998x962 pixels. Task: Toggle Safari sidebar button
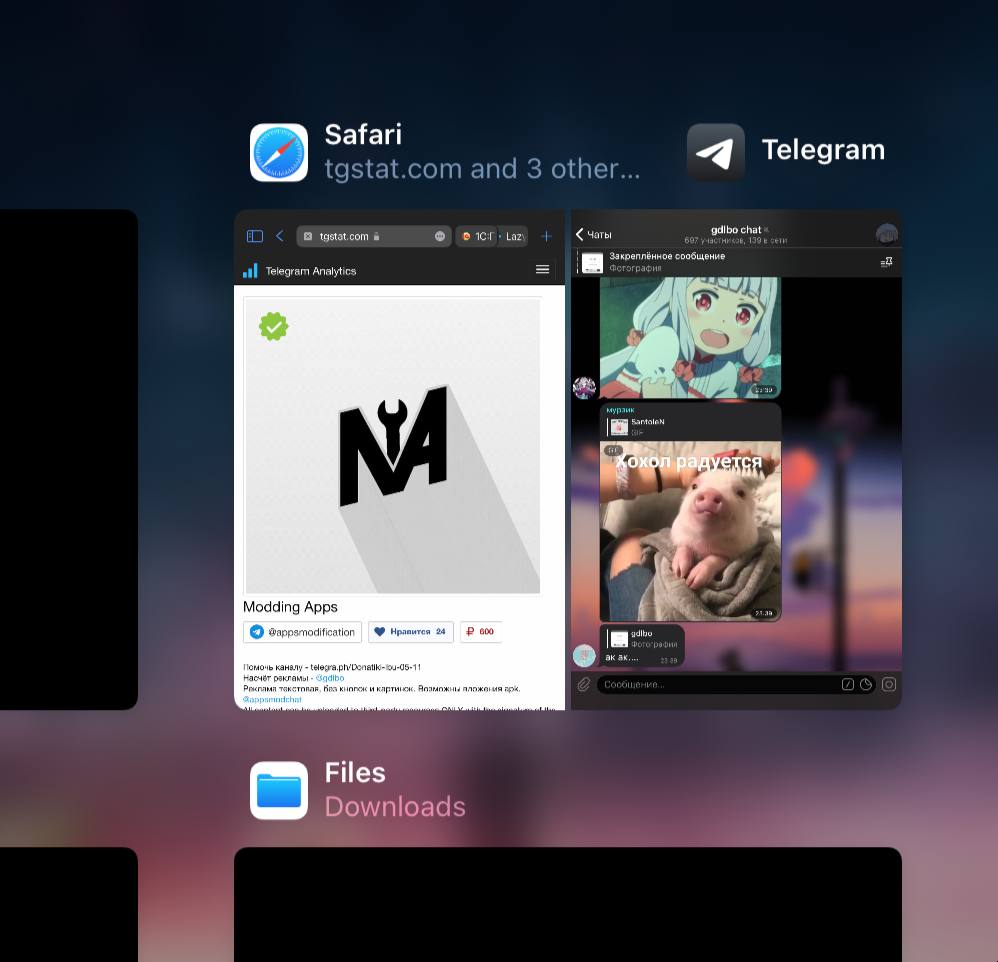[x=255, y=236]
